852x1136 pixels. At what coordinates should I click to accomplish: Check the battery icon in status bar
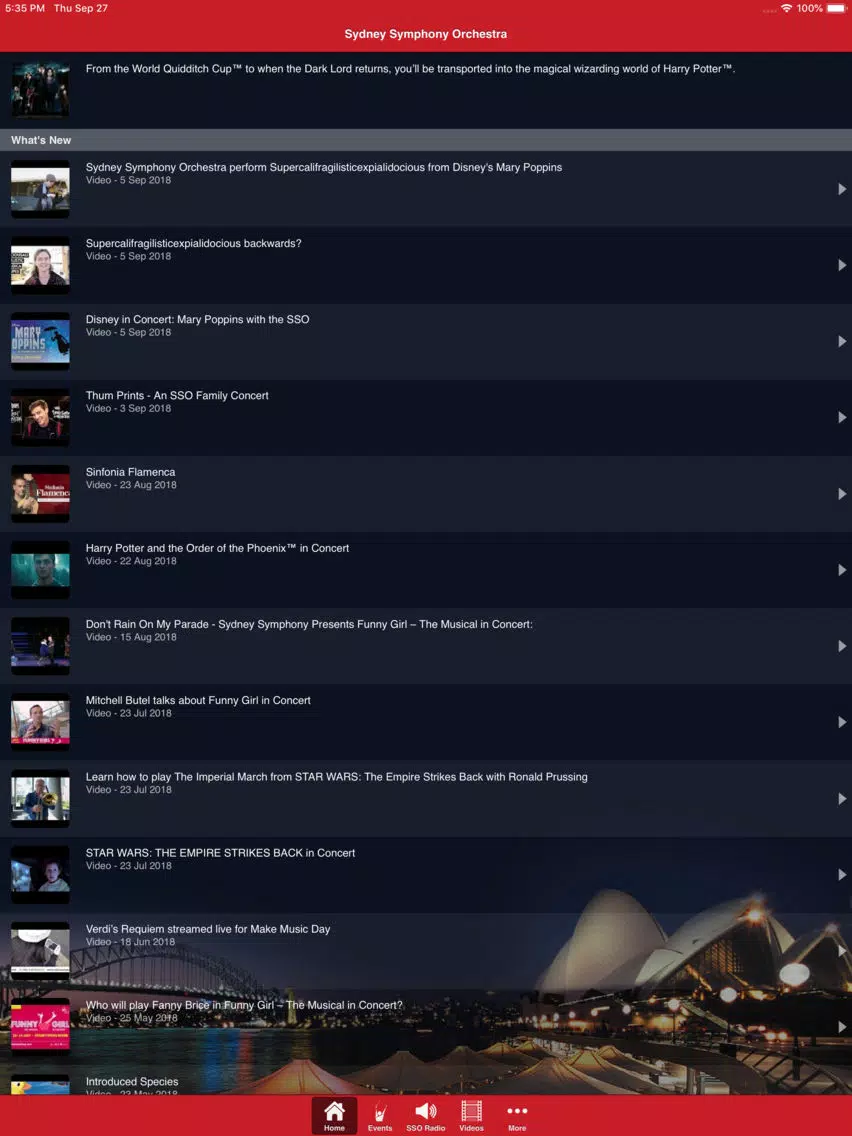836,8
